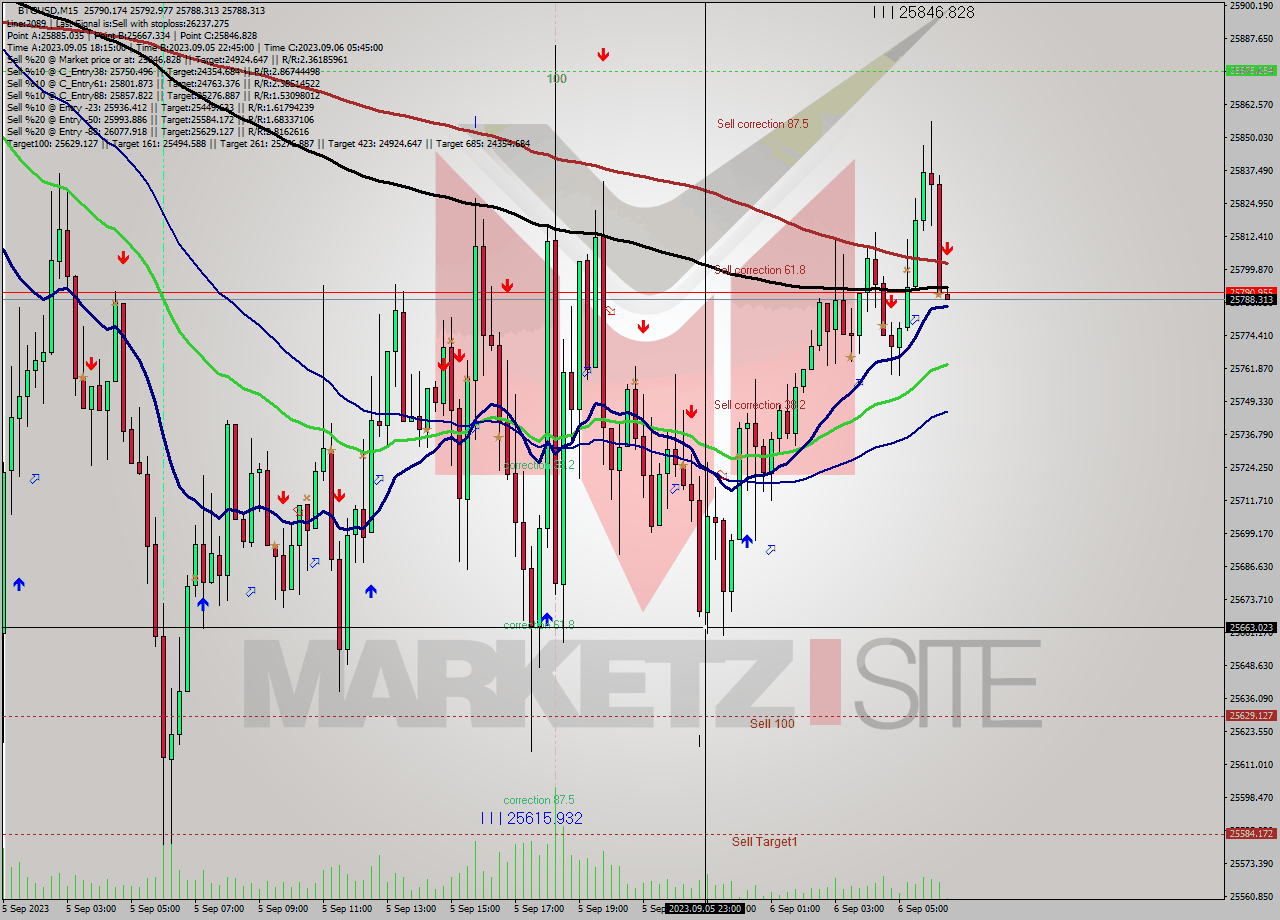Click the highlighted '2023.09.05 23:00' time label

705,909
